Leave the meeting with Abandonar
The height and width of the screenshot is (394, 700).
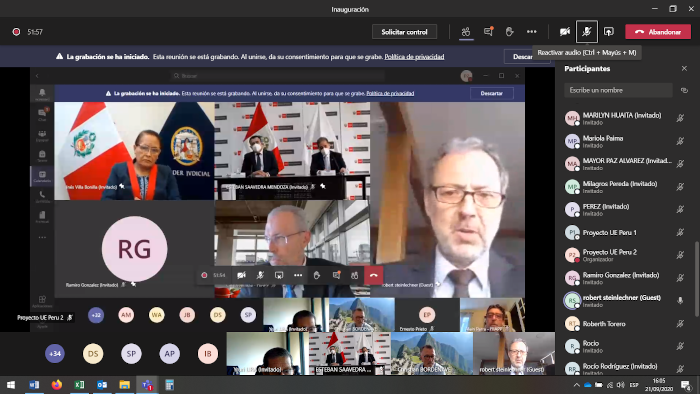tap(658, 32)
